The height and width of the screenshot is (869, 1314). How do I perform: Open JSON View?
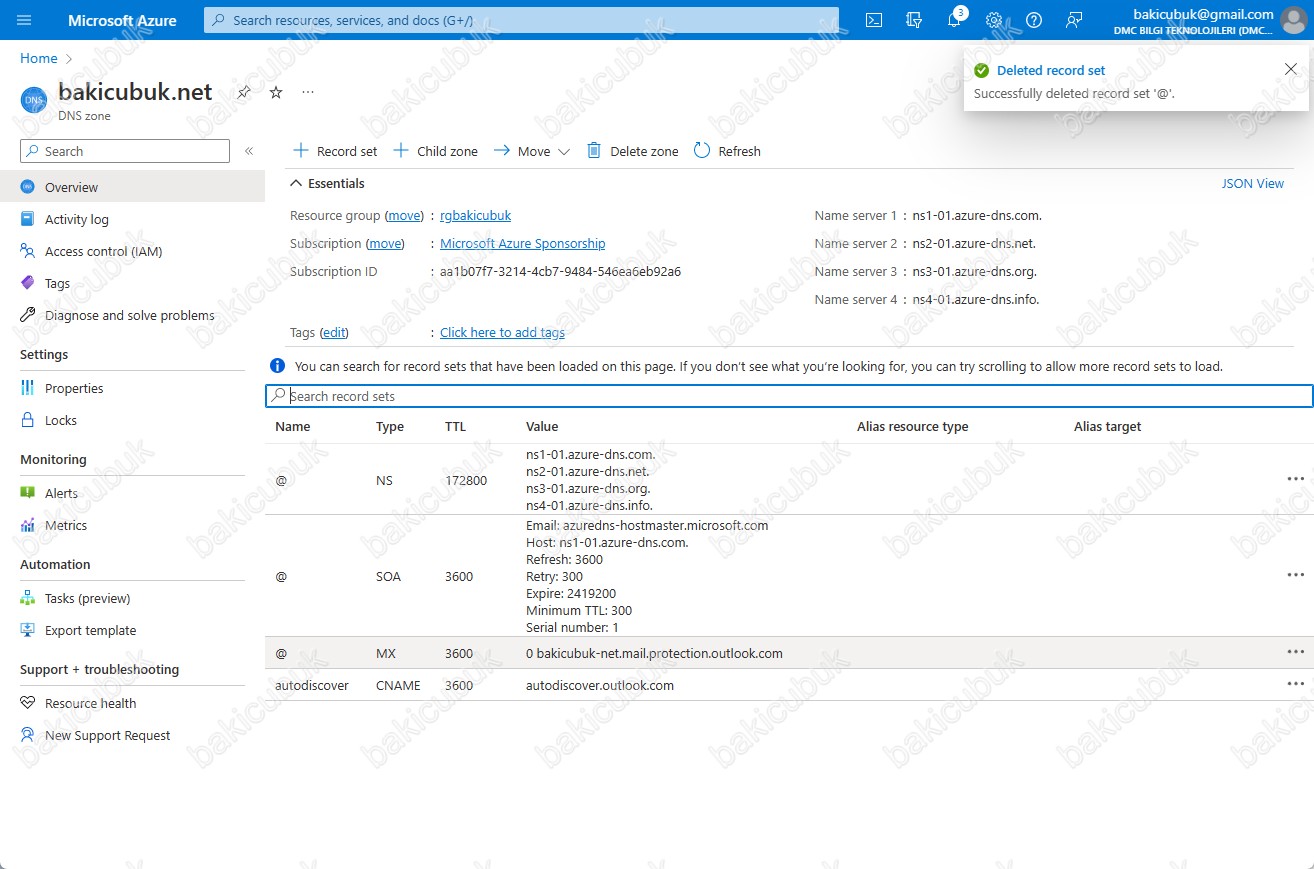(x=1253, y=184)
